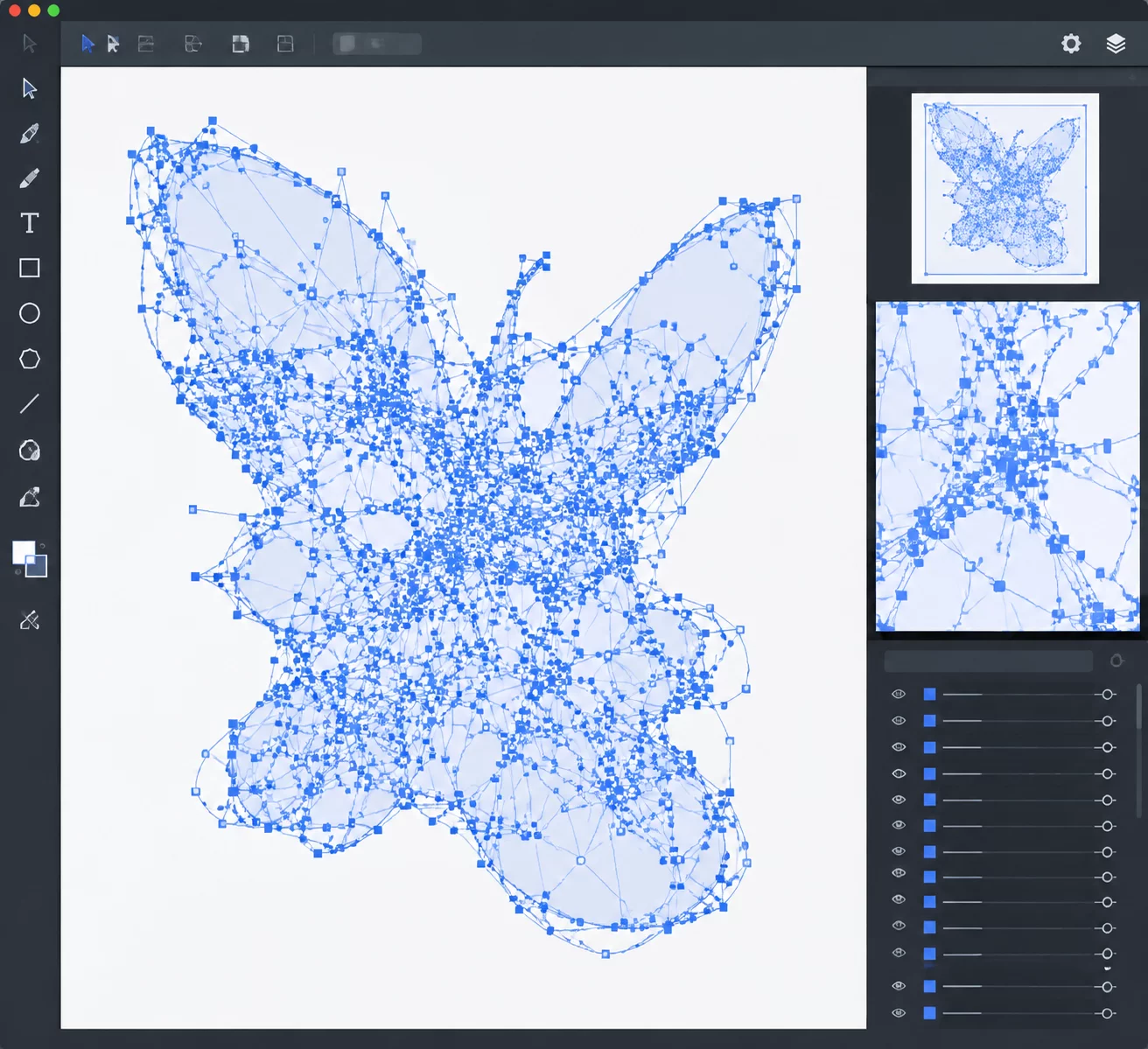Image resolution: width=1148 pixels, height=1049 pixels.
Task: Pick the Rectangle shape tool
Action: click(x=29, y=268)
